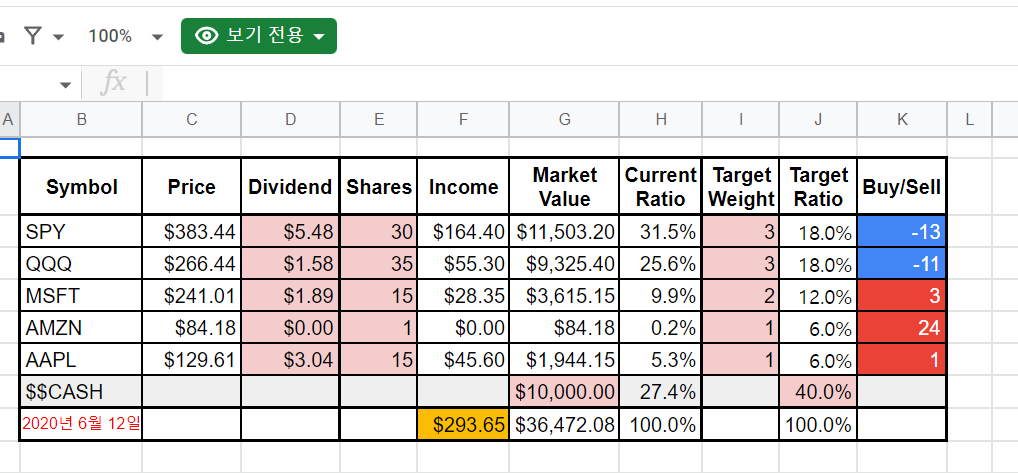This screenshot has height=473, width=1018.
Task: Select SPY current ratio 31.5%
Action: [x=660, y=231]
